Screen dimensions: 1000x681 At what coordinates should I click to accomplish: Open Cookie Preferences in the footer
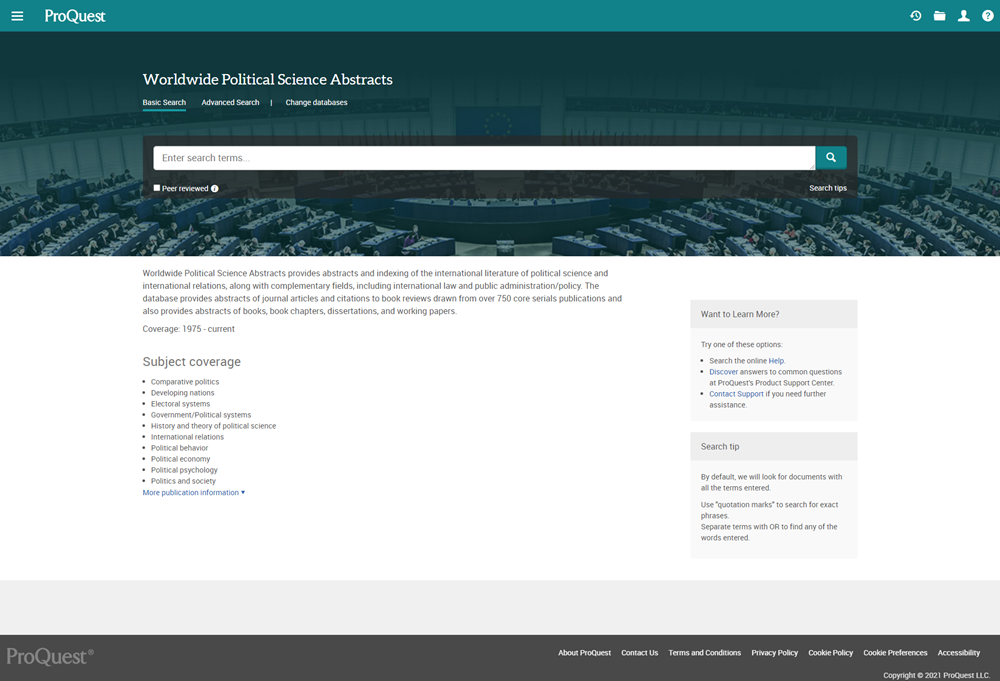click(895, 652)
